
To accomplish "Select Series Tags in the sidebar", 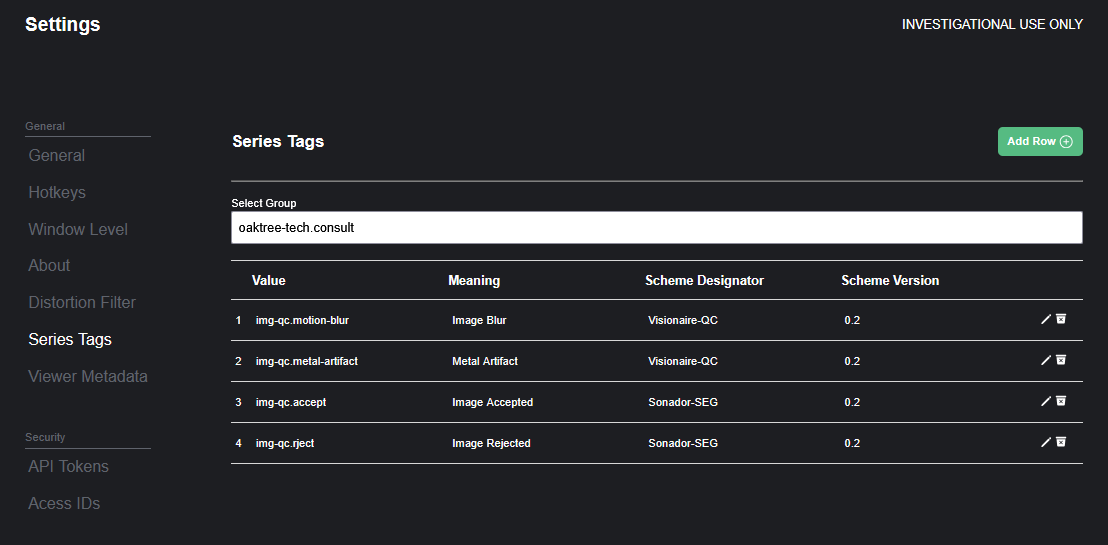I will [70, 339].
